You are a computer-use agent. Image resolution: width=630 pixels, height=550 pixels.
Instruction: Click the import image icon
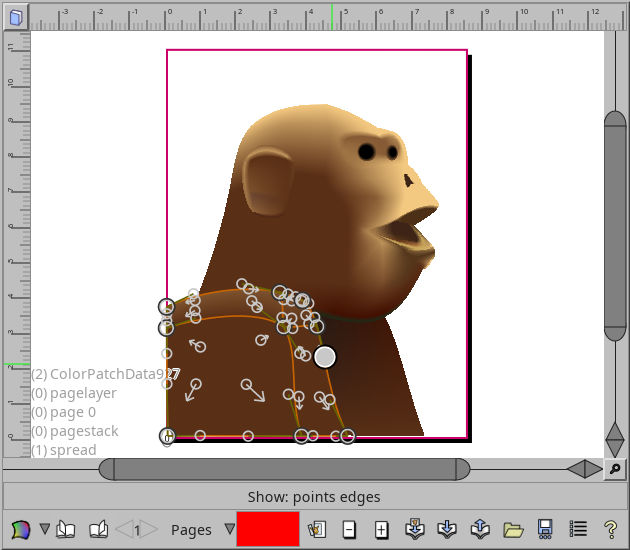pos(415,529)
